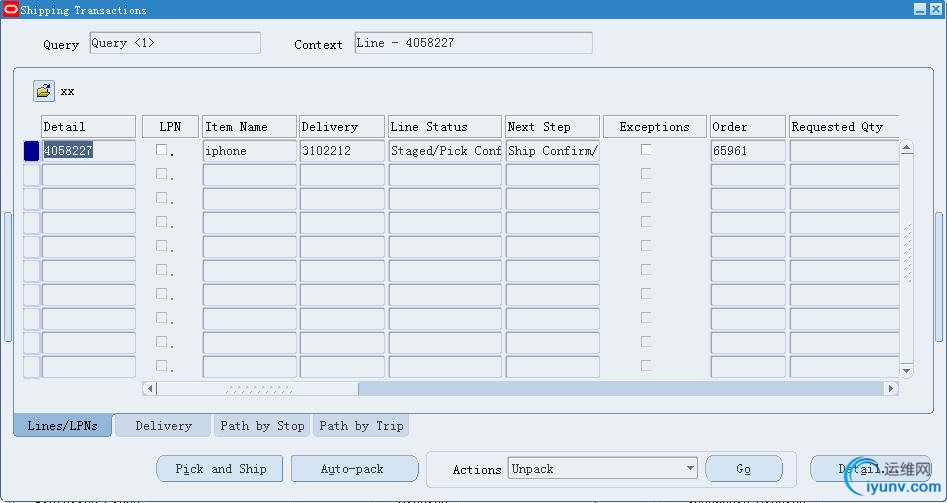This screenshot has width=947, height=503.
Task: Select the Delivery cell 3102212
Action: (342, 151)
